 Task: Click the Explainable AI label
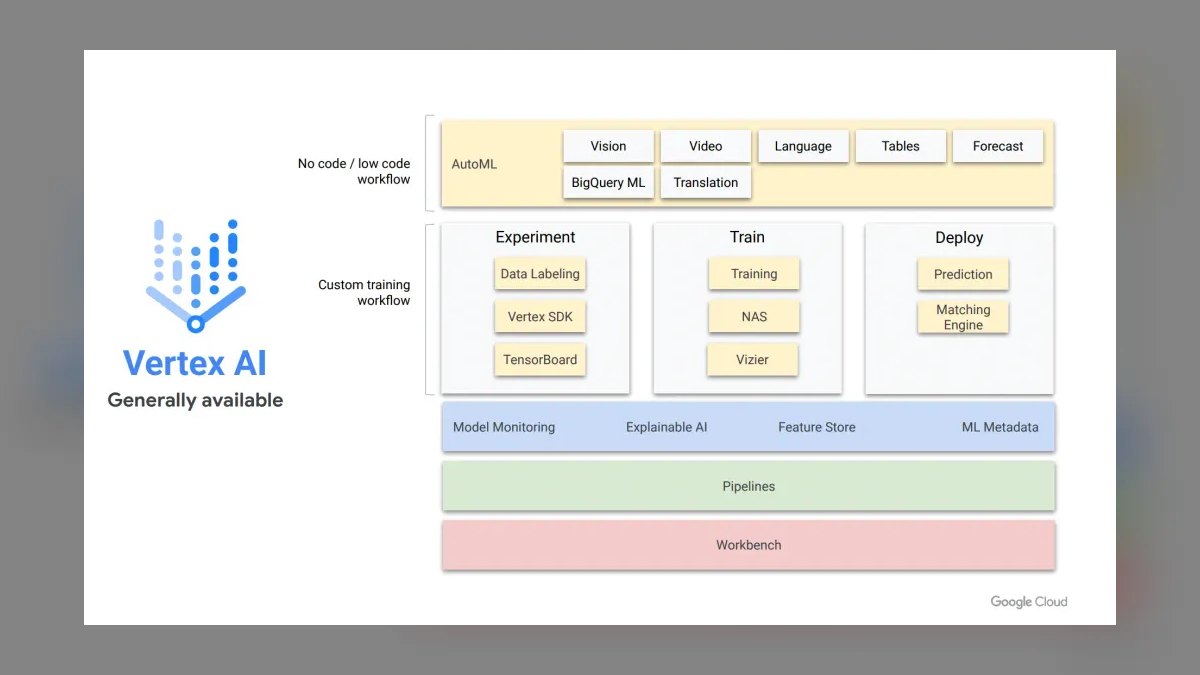pos(666,427)
